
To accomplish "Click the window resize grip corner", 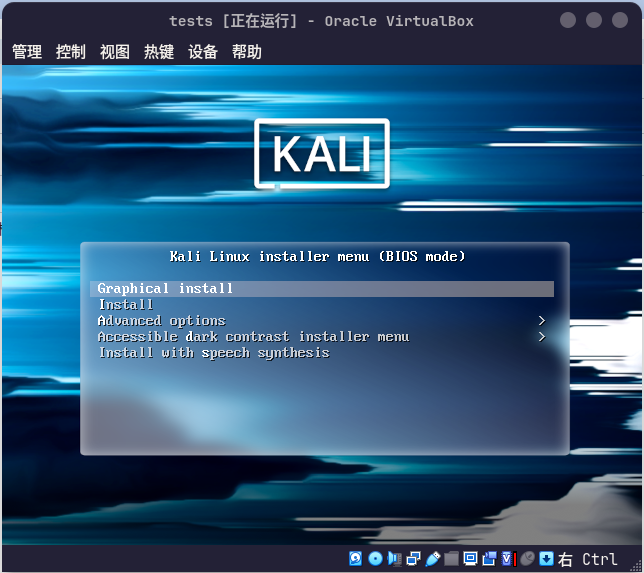I will pos(637,567).
